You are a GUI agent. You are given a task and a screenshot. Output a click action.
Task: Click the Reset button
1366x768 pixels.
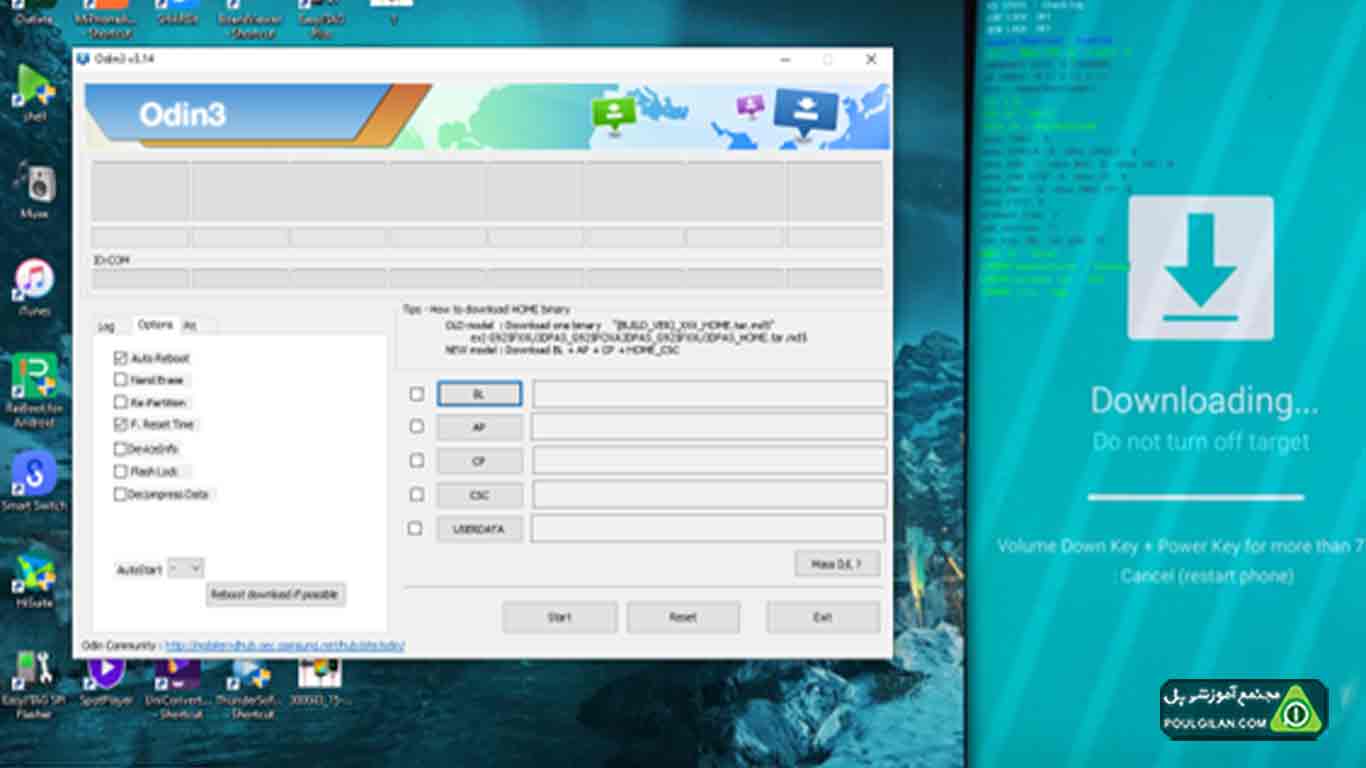pyautogui.click(x=683, y=617)
